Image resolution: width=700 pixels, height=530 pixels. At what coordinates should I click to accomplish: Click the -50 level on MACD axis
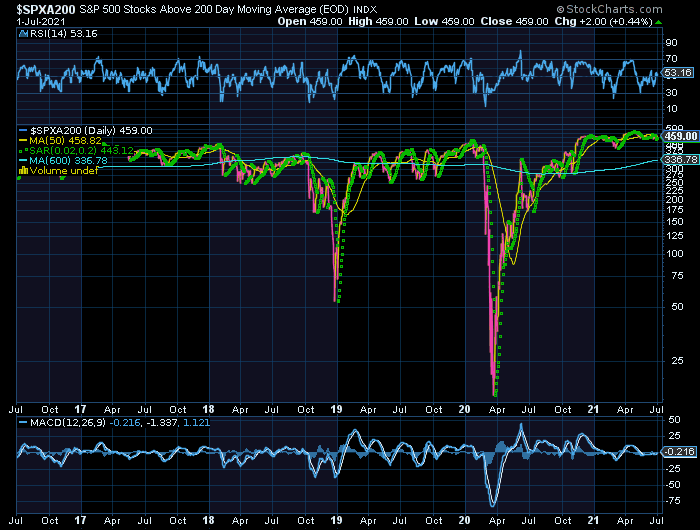(x=672, y=484)
